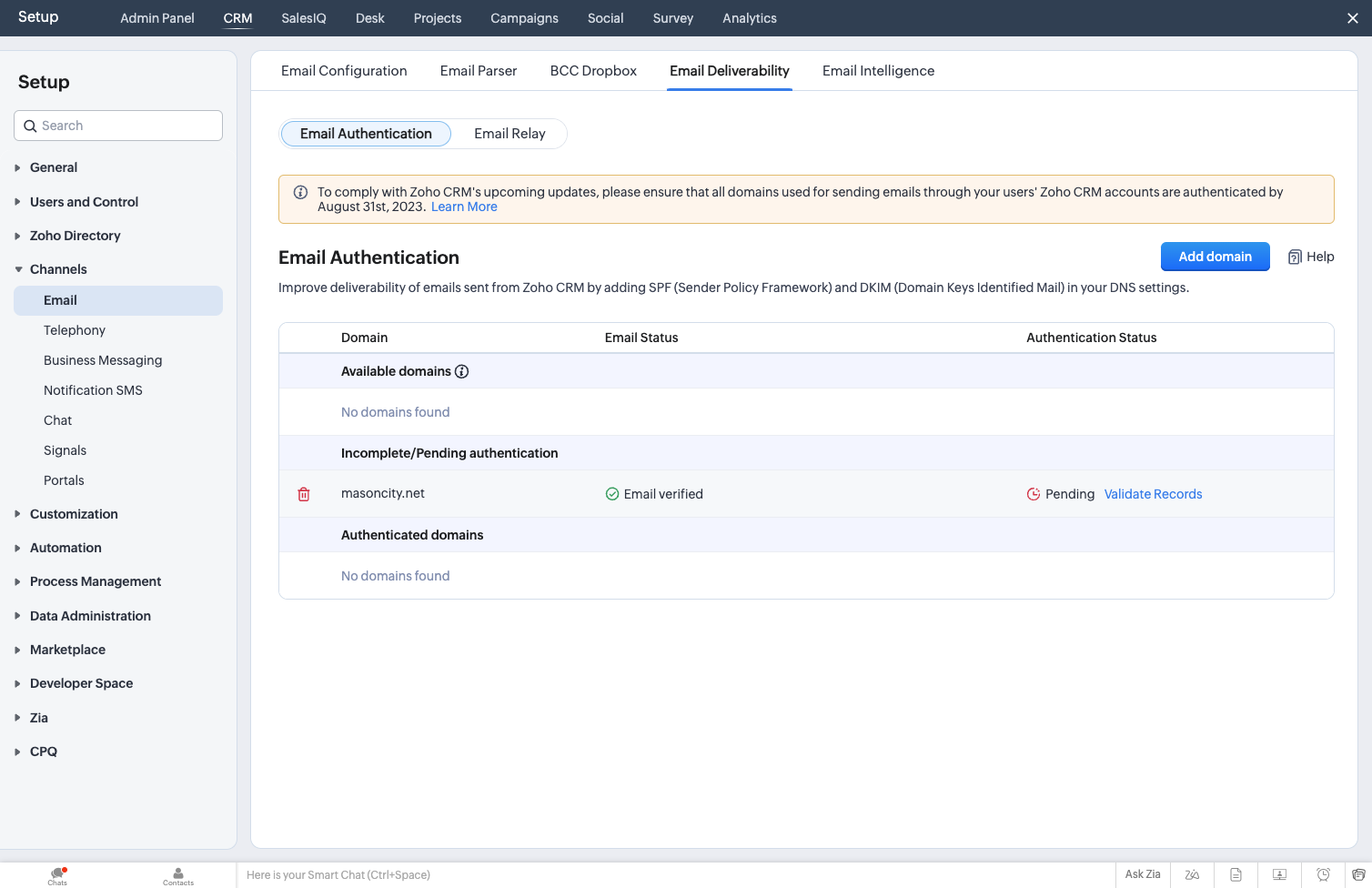
Task: Open the Learn More link
Action: pyautogui.click(x=464, y=207)
